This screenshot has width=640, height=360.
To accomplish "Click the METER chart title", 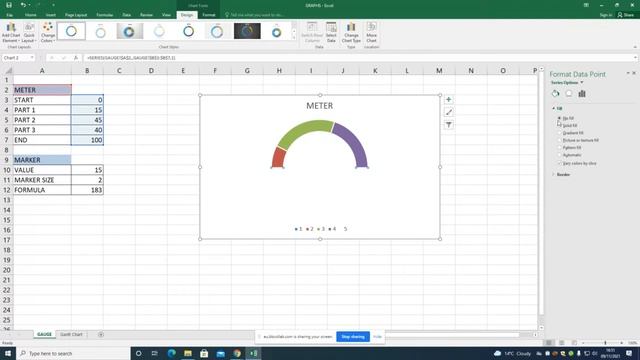I will click(x=320, y=106).
